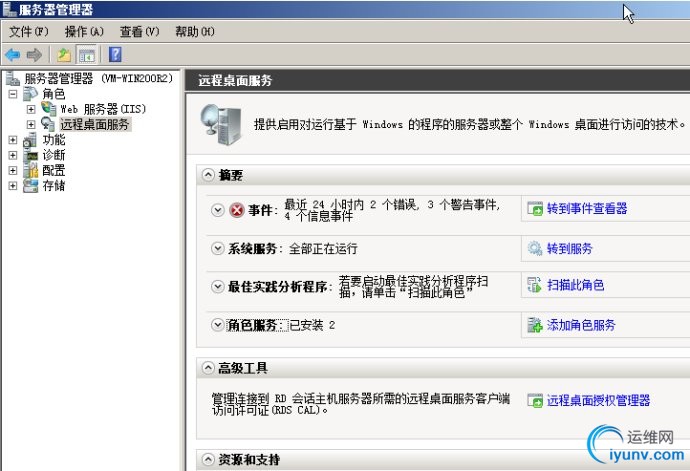Expand the 配置 tree node

coord(13,170)
